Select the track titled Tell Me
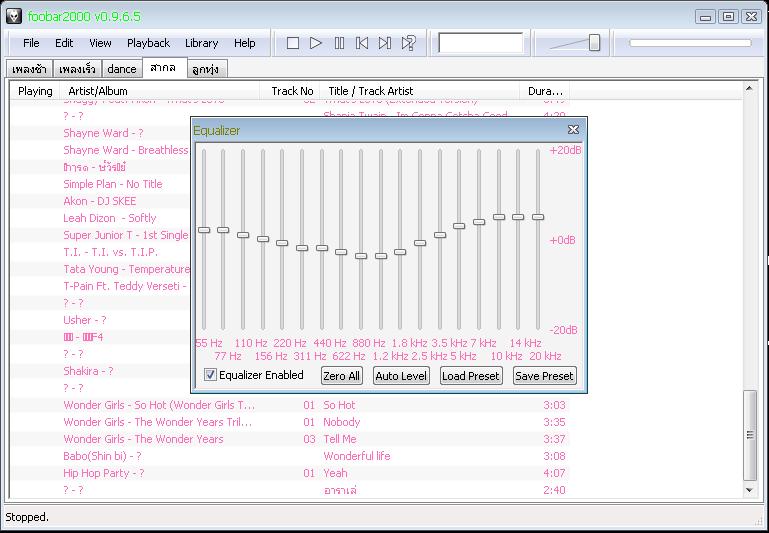This screenshot has height=533, width=769. pos(290,439)
